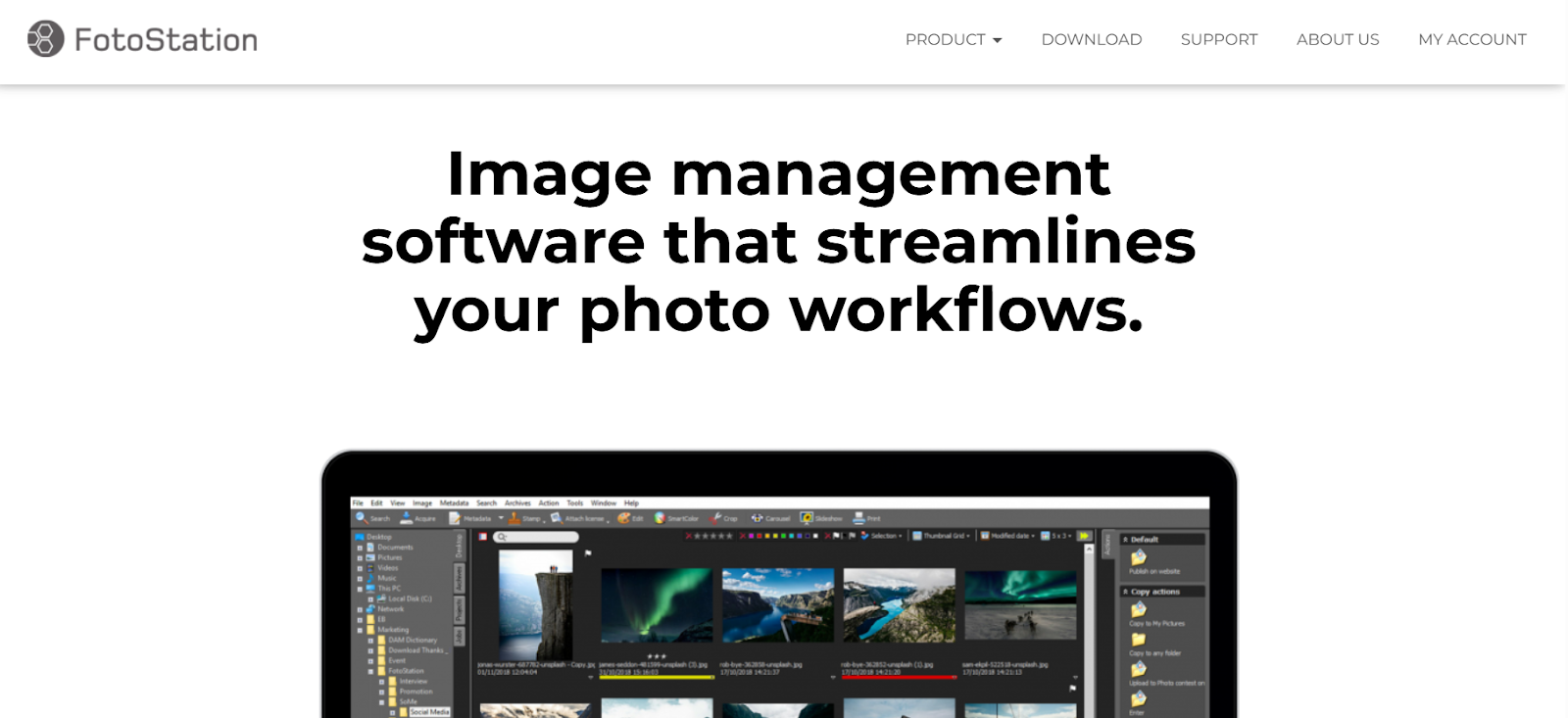The image size is (1568, 718).
Task: Expand the Videos node in the tree
Action: 360,568
